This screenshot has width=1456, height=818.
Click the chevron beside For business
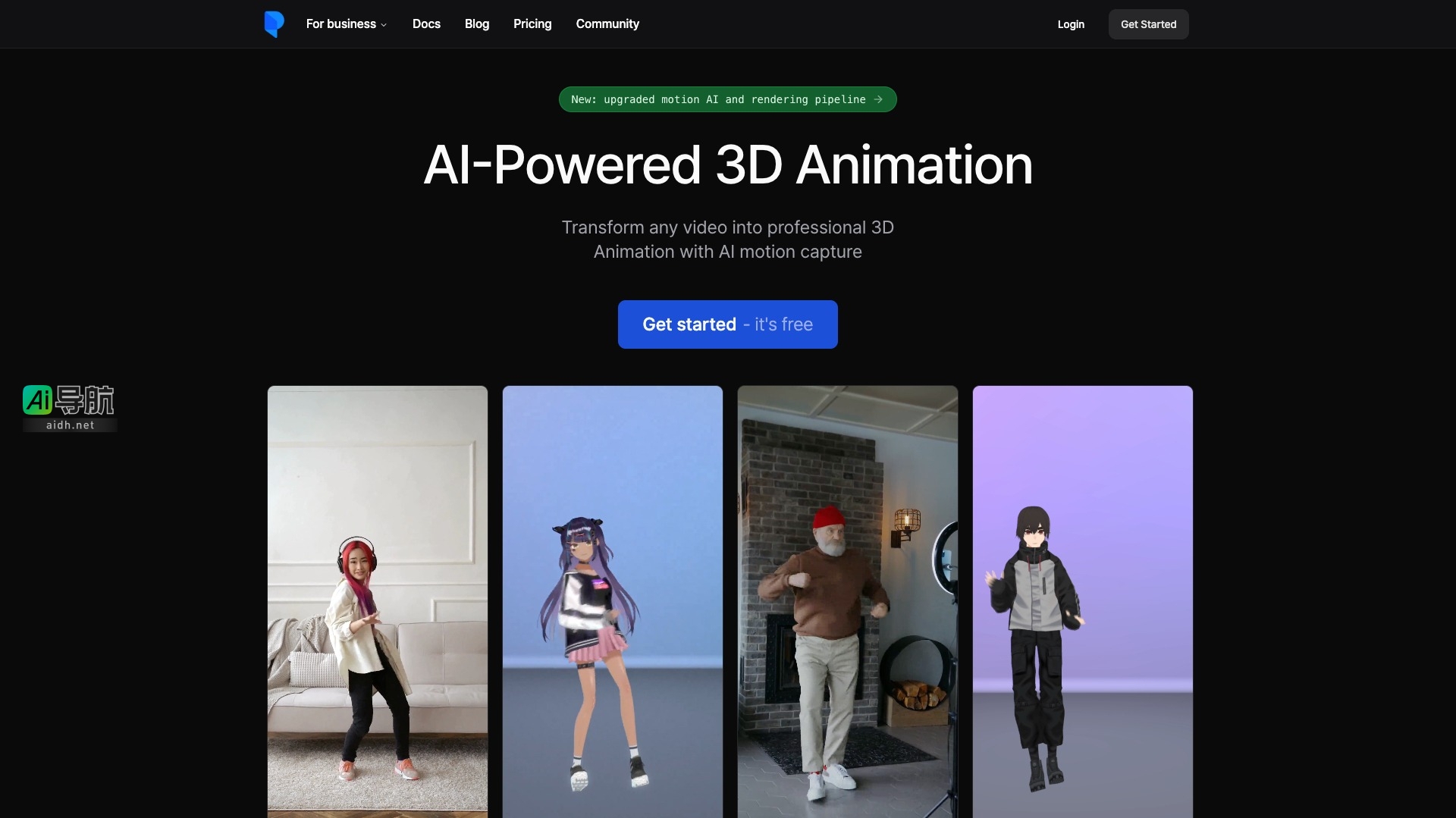tap(384, 25)
